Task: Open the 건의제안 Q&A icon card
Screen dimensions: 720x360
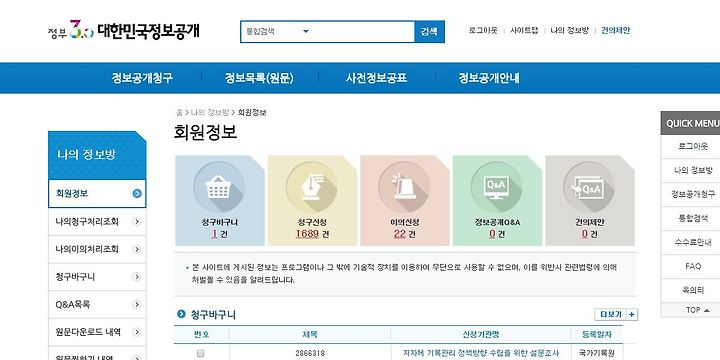Action: (590, 200)
